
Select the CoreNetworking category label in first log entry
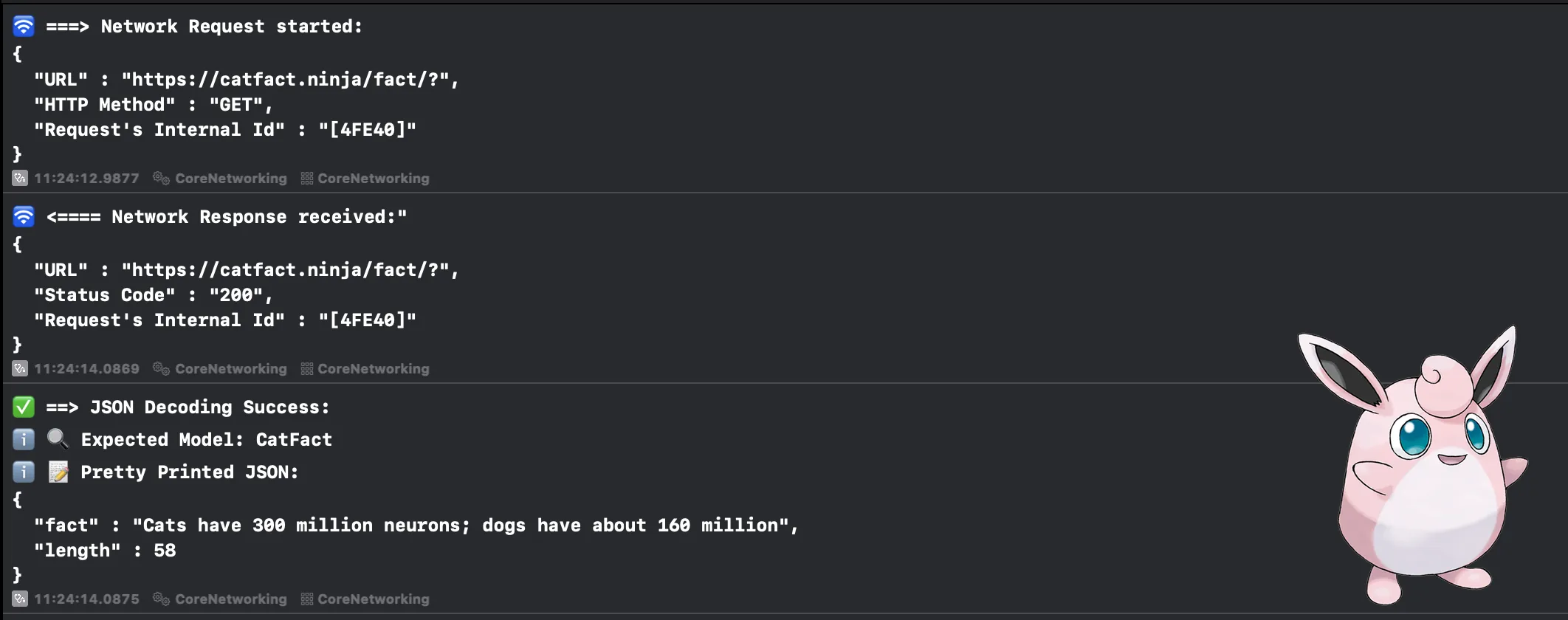point(374,178)
